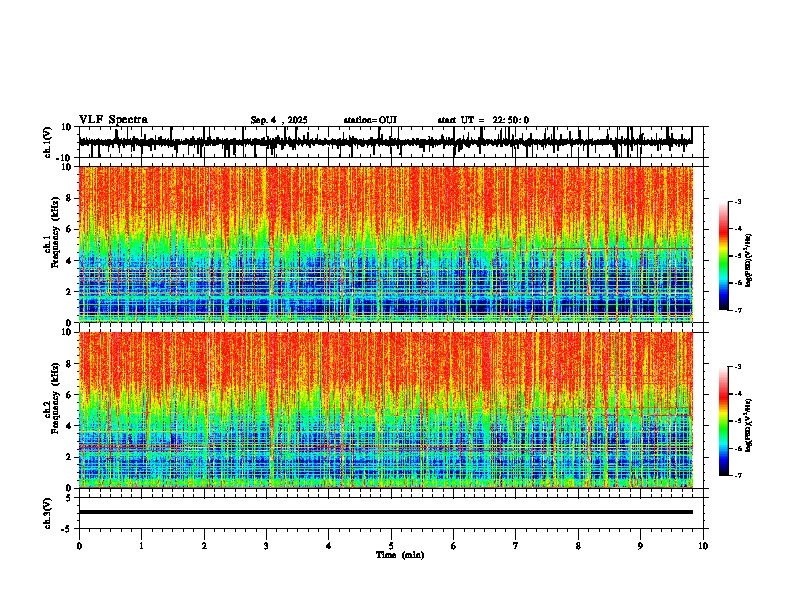Click the date text "Sep. 4 , 2025"

coord(279,120)
